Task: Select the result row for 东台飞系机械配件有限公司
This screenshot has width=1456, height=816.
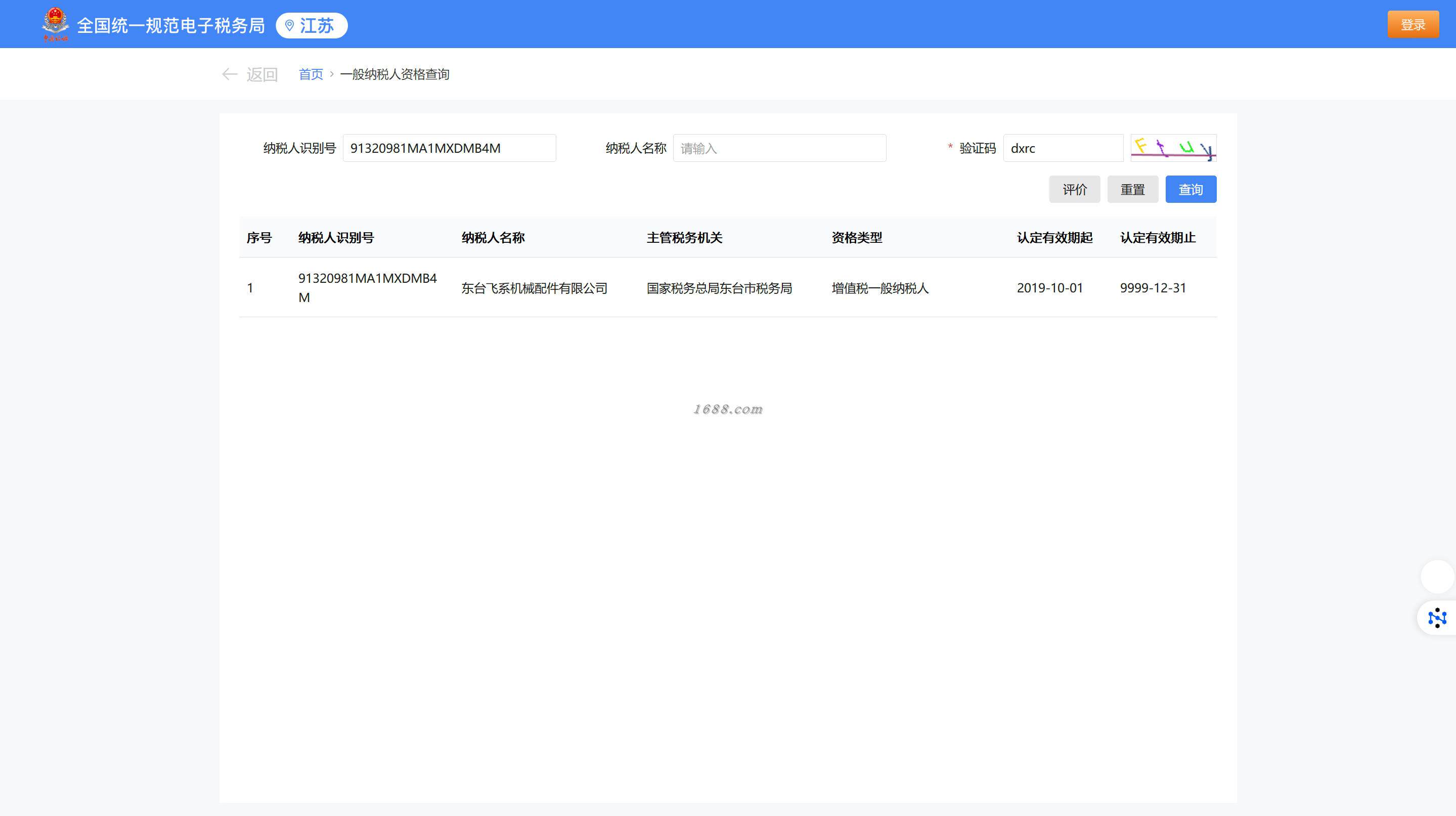Action: point(534,288)
